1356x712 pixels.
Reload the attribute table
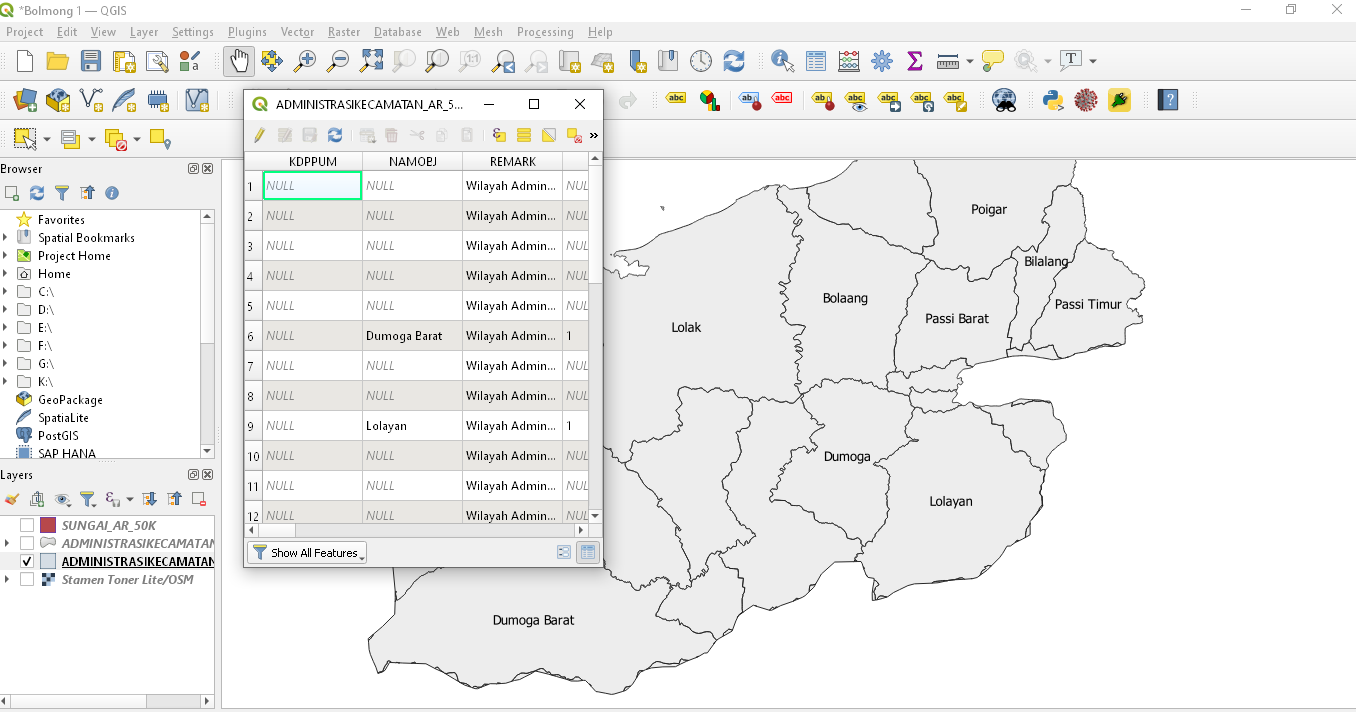point(335,135)
